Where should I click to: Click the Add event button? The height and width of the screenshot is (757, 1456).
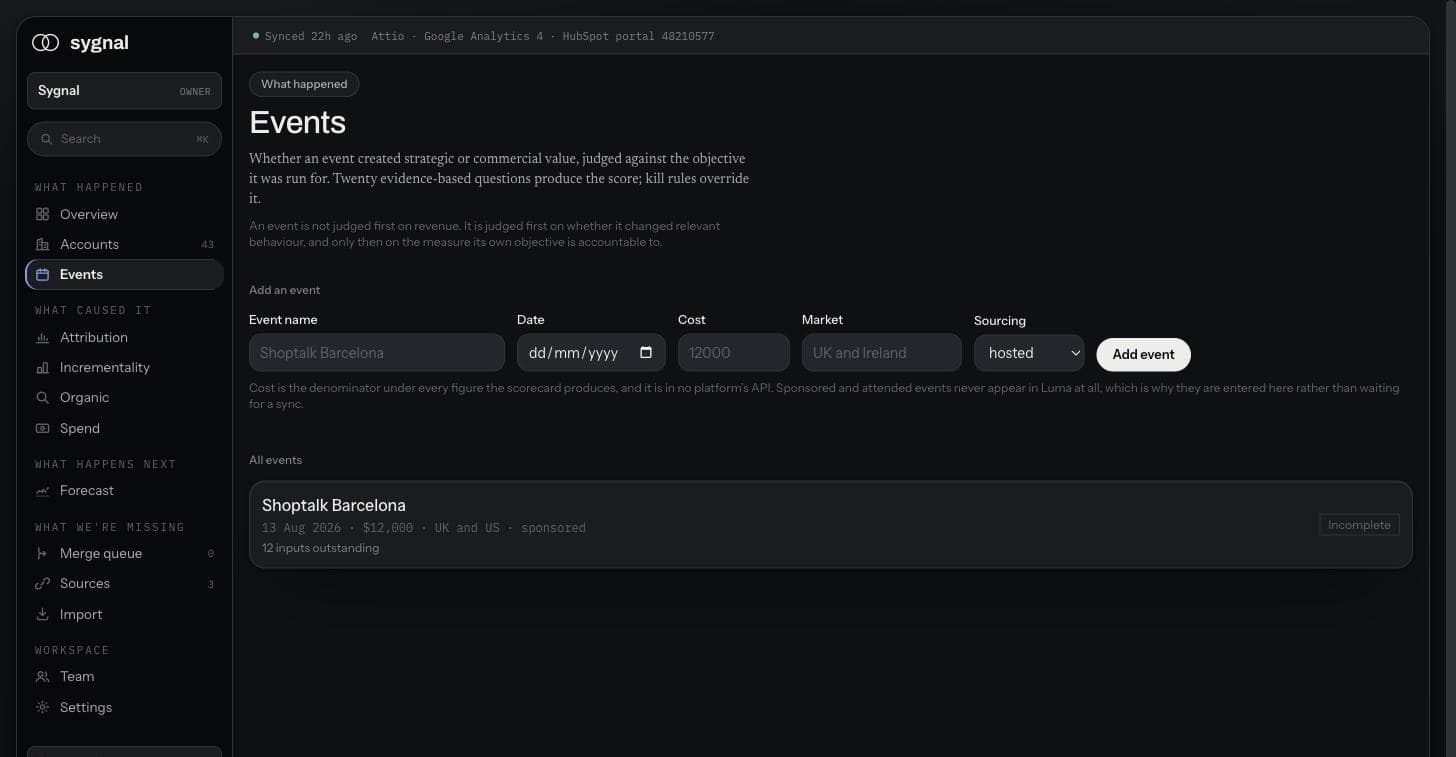(1143, 354)
